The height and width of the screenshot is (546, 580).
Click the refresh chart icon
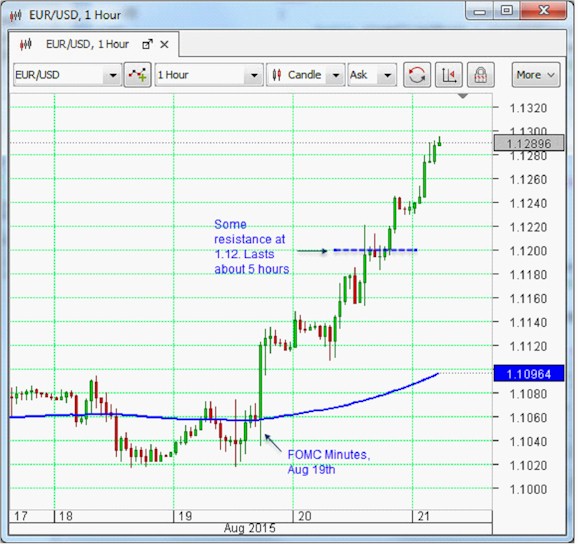tap(417, 75)
